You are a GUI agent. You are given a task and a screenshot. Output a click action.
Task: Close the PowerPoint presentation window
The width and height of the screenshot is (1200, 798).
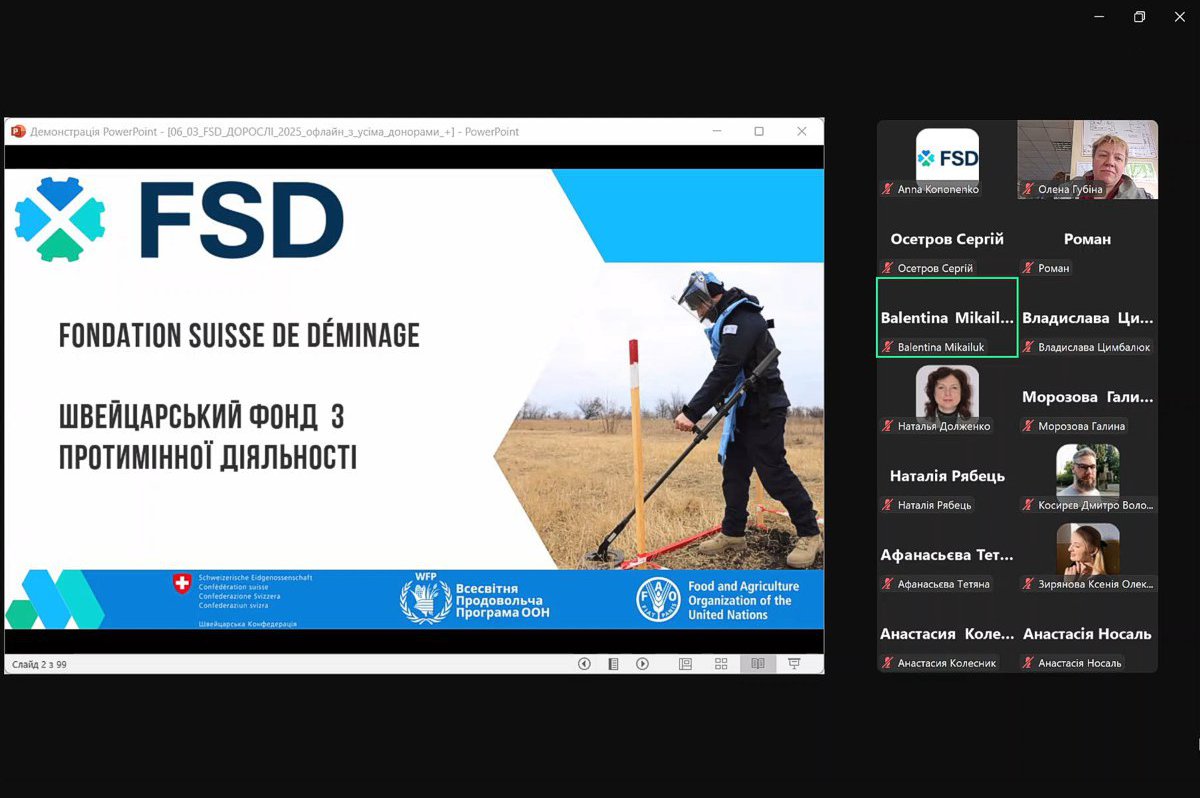[x=802, y=131]
